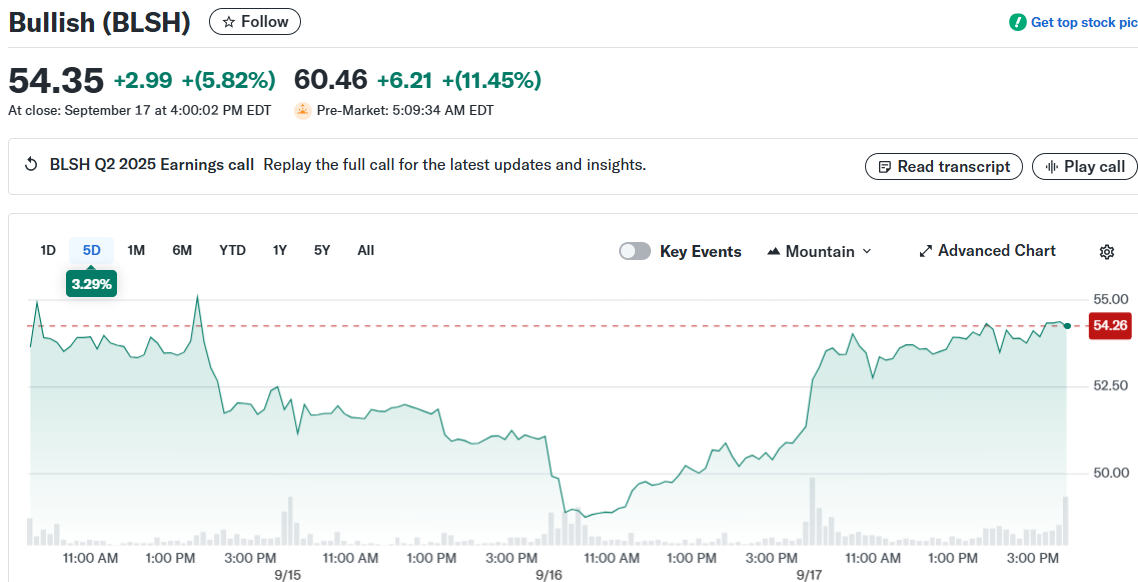Select the All chart range
The image size is (1138, 582).
366,250
